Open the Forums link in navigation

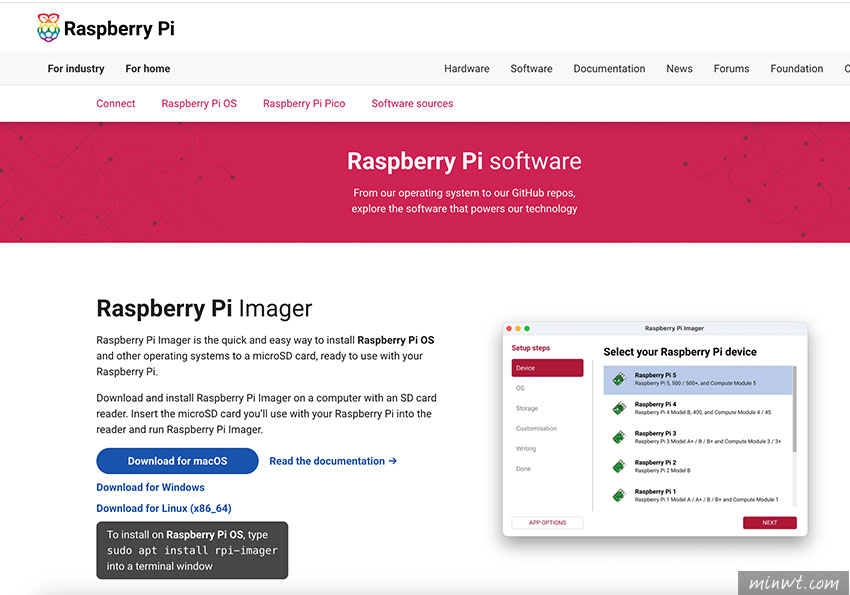coord(731,69)
